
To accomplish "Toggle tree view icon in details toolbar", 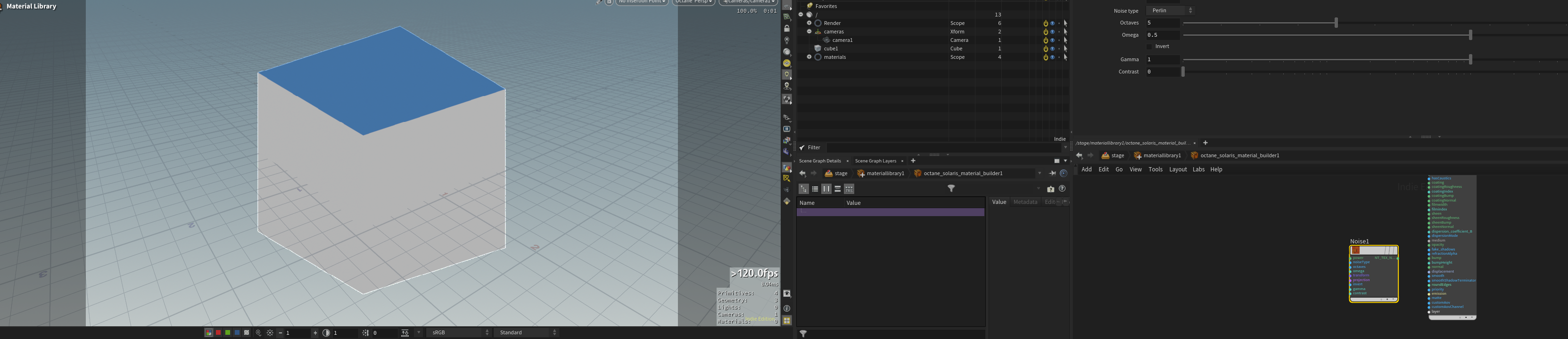I will [803, 190].
